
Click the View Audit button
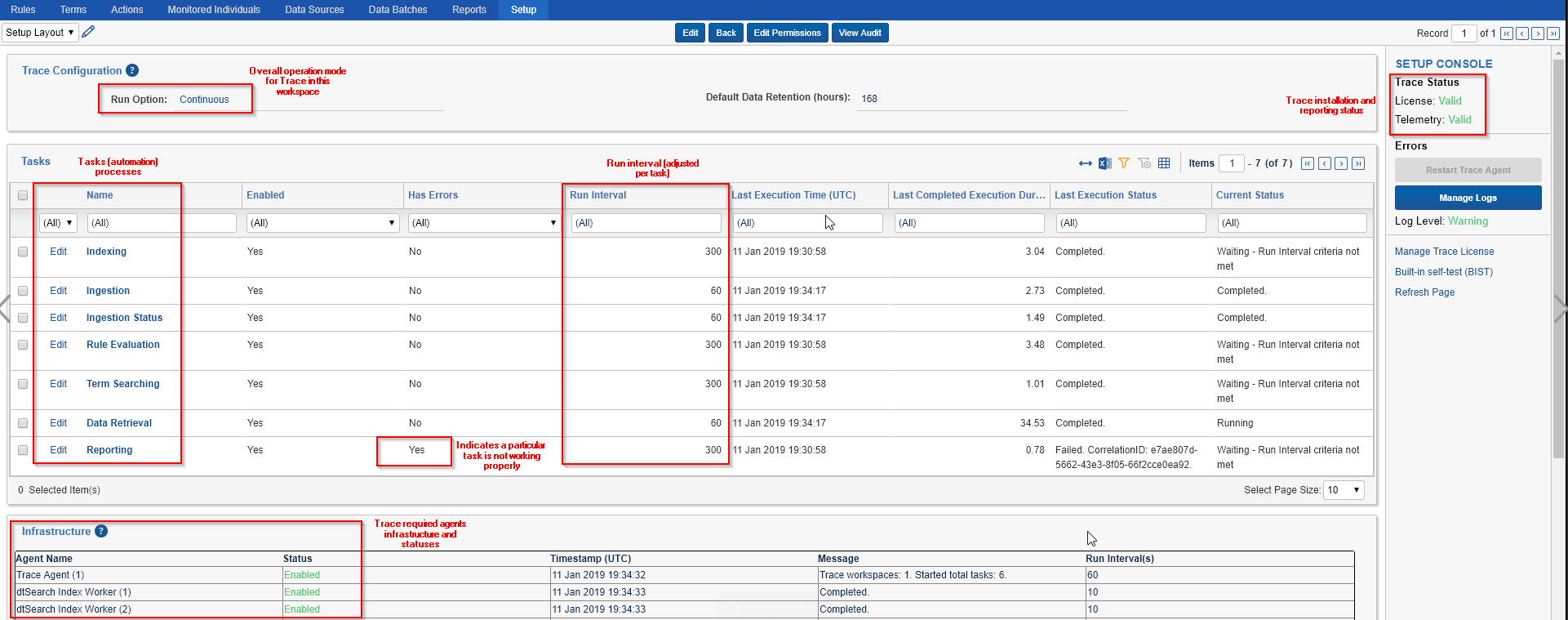tap(860, 33)
